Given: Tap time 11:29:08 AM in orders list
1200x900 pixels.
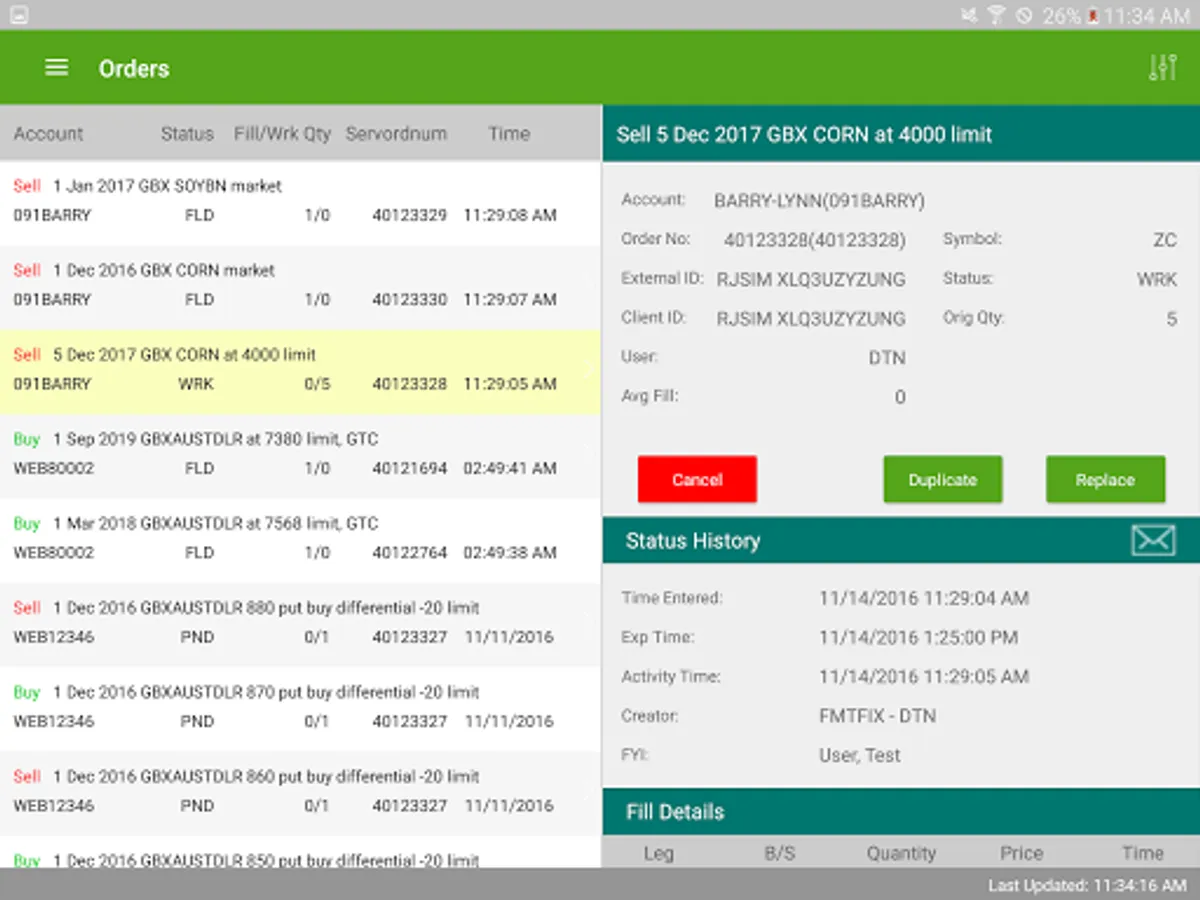Looking at the screenshot, I should tap(510, 215).
